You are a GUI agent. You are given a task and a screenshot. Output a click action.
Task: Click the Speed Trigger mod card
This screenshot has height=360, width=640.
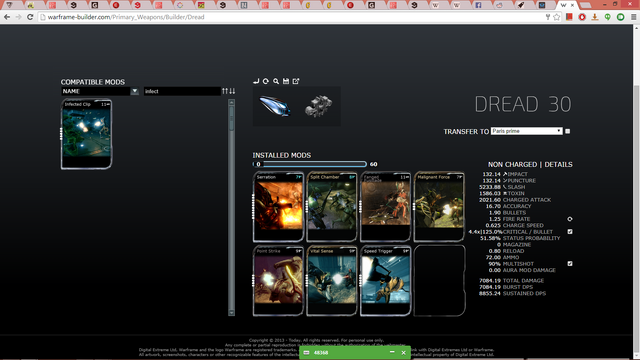(x=385, y=281)
